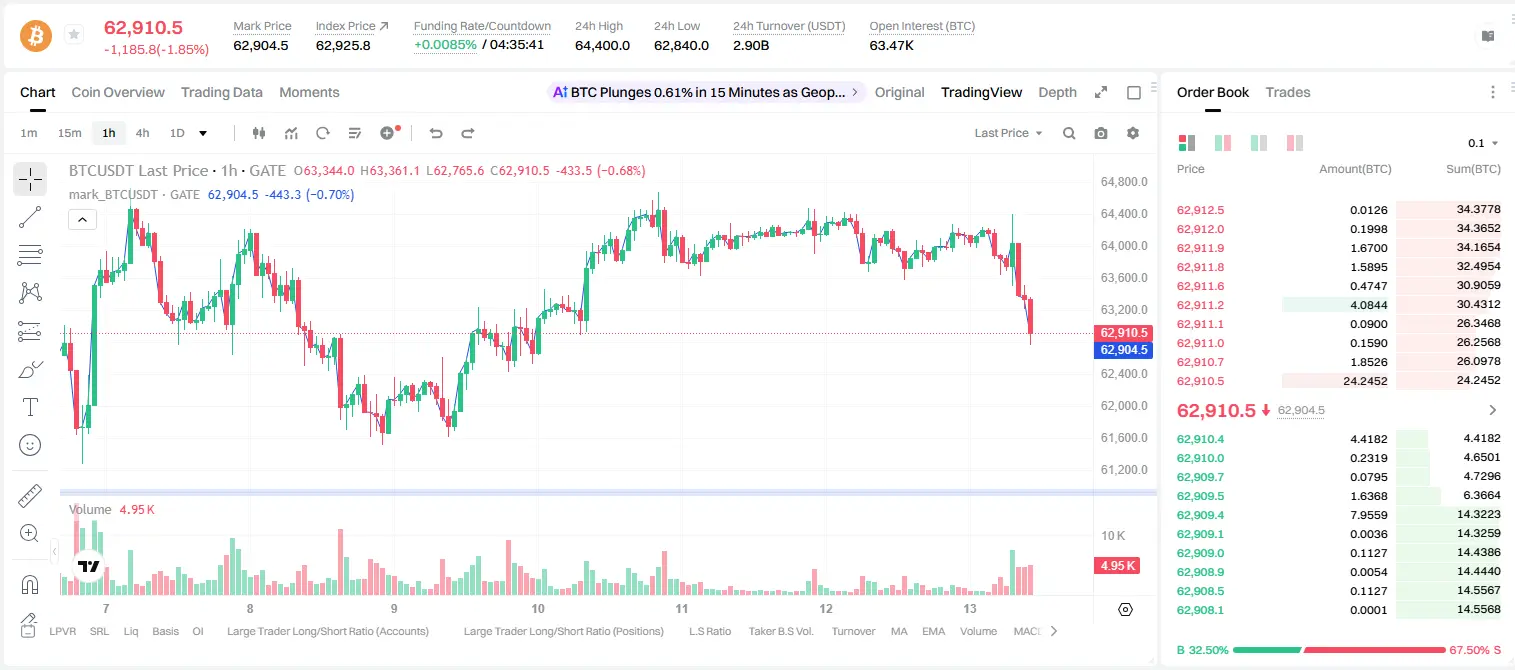Open the Coin Overview tab

coord(118,92)
